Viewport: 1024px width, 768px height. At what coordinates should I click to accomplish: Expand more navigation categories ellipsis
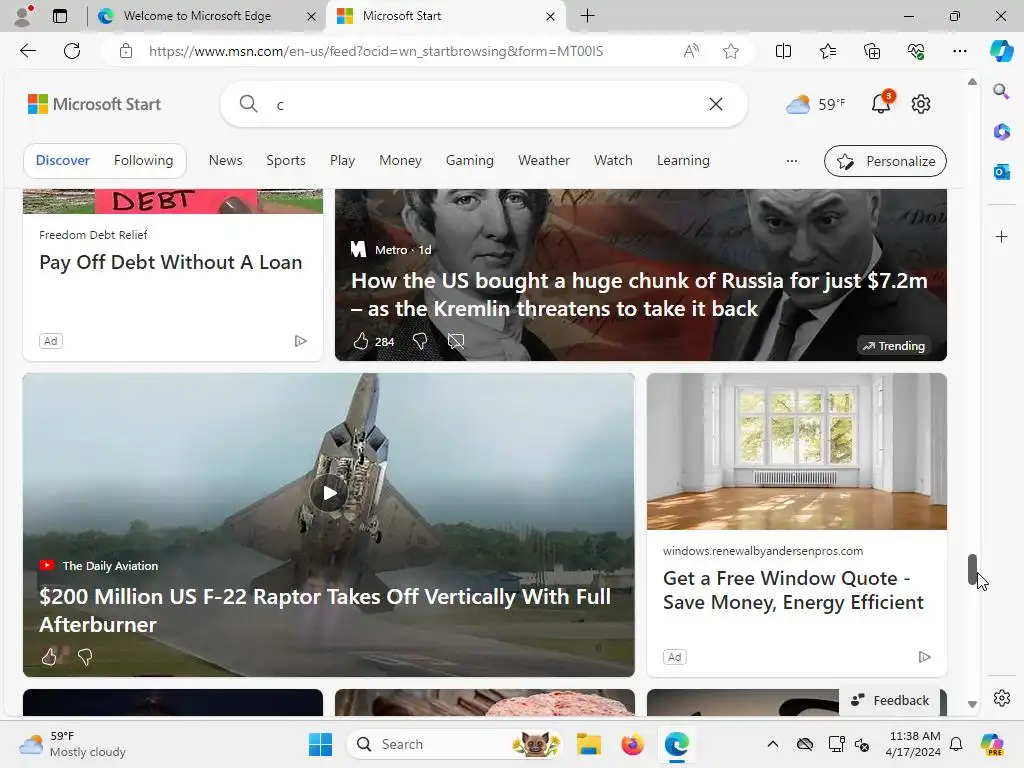tap(792, 161)
